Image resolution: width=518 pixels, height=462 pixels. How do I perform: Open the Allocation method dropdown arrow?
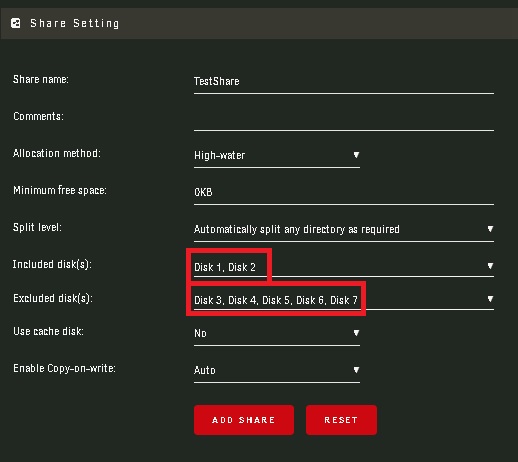(356, 155)
